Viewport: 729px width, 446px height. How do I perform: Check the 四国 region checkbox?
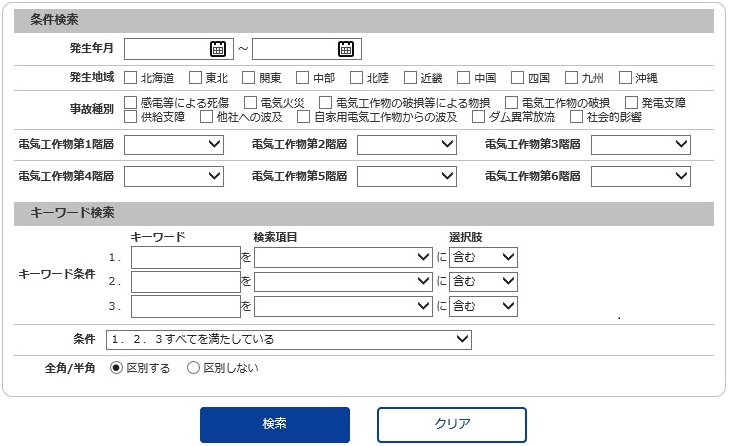click(x=517, y=78)
